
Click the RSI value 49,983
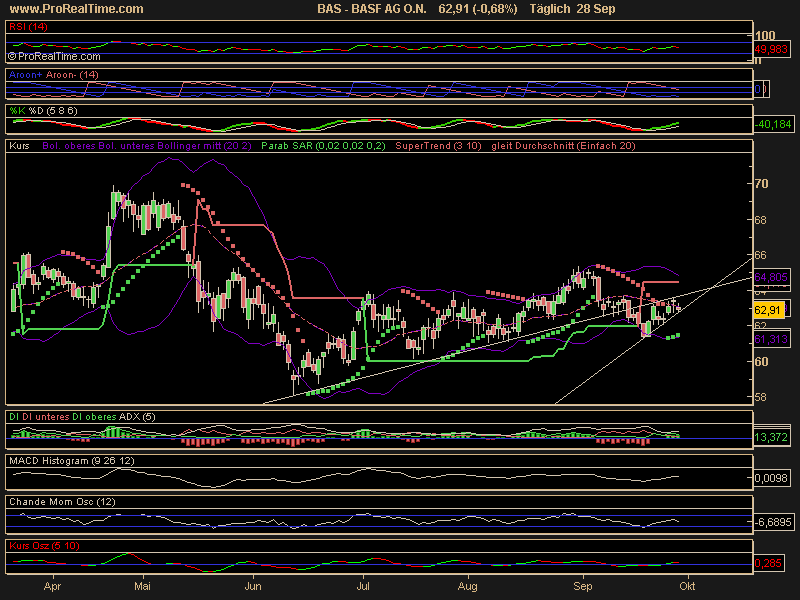[770, 49]
